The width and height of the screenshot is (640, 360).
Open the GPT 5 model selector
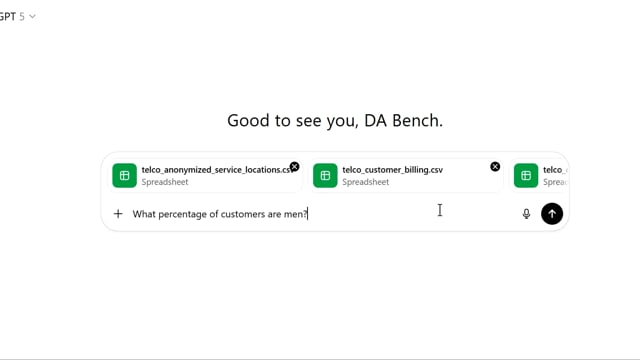18,16
